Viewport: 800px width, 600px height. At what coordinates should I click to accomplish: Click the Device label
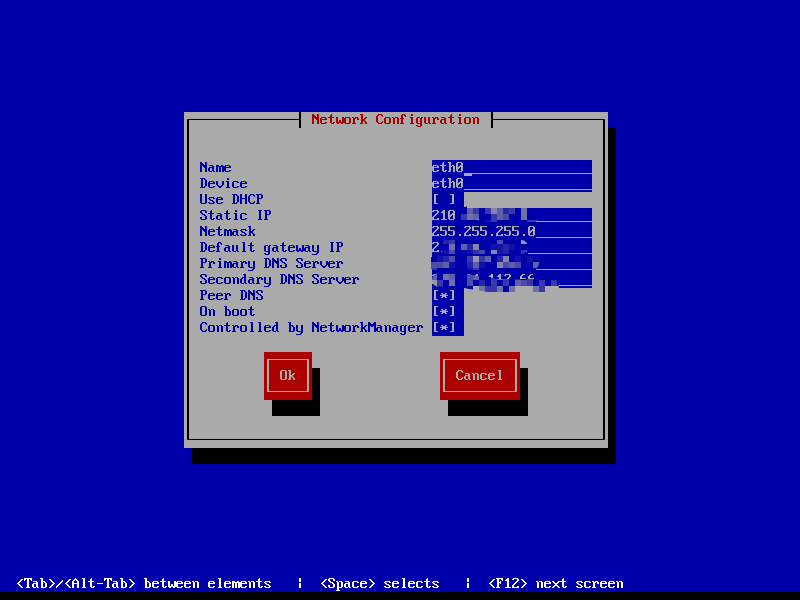[x=223, y=183]
